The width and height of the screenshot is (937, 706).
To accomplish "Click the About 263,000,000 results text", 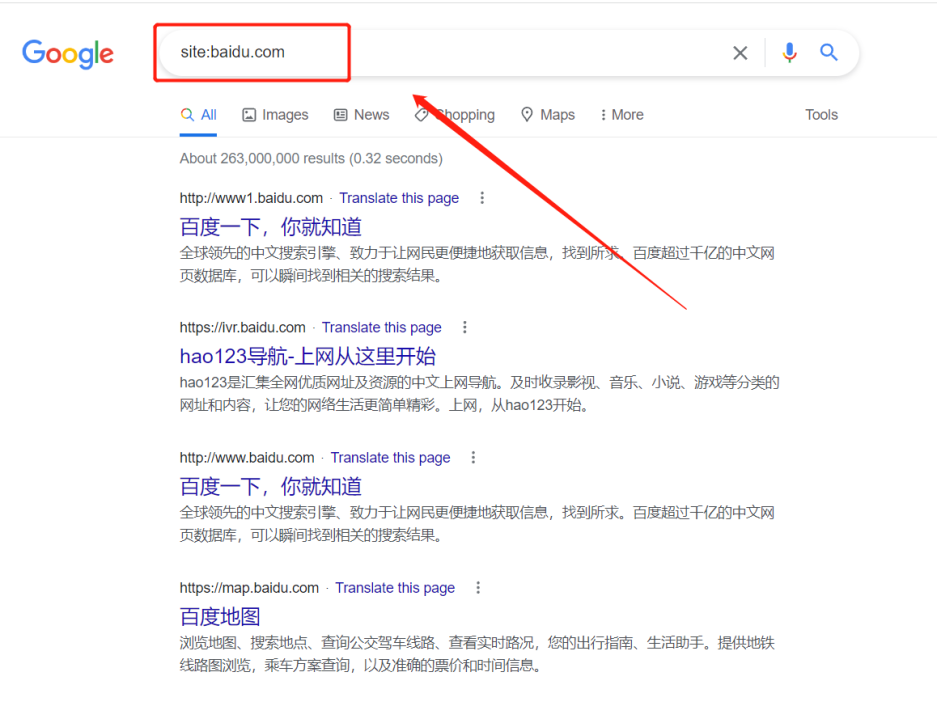I will [x=311, y=158].
